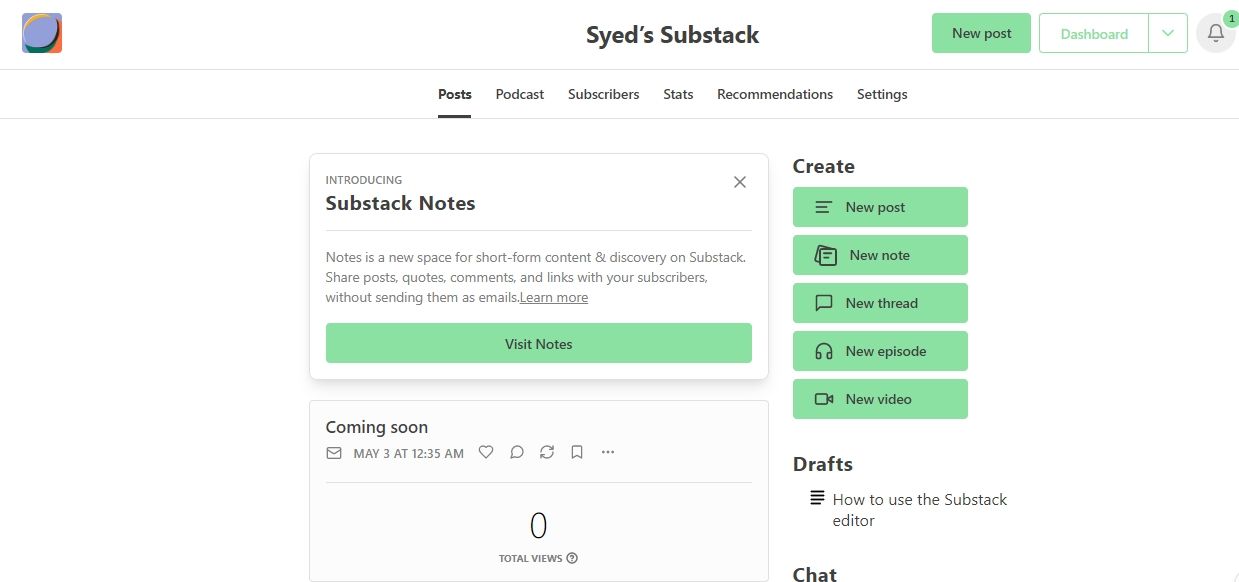
Task: Open comments on the Coming soon post
Action: click(x=517, y=452)
